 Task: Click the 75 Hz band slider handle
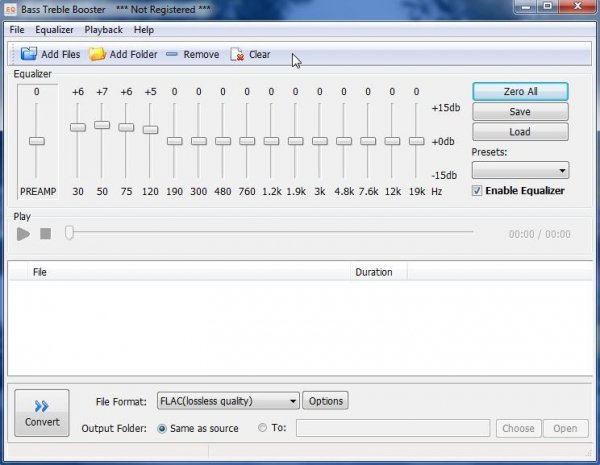(x=126, y=127)
